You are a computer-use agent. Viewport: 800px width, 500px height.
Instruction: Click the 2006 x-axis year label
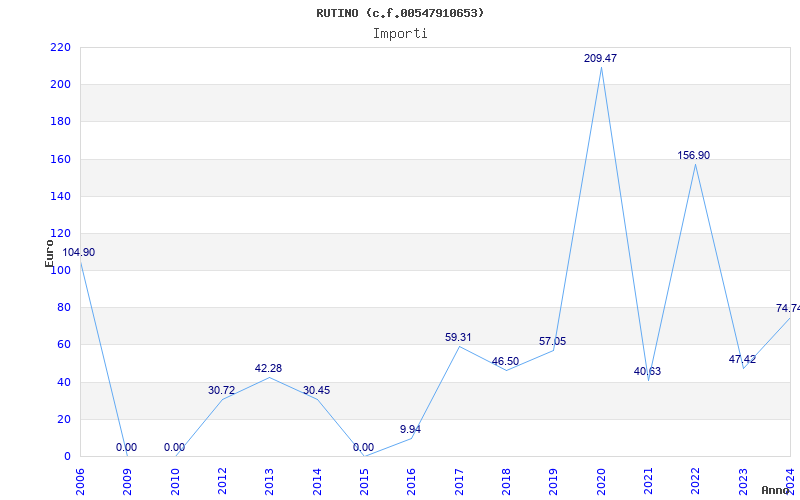[81, 482]
